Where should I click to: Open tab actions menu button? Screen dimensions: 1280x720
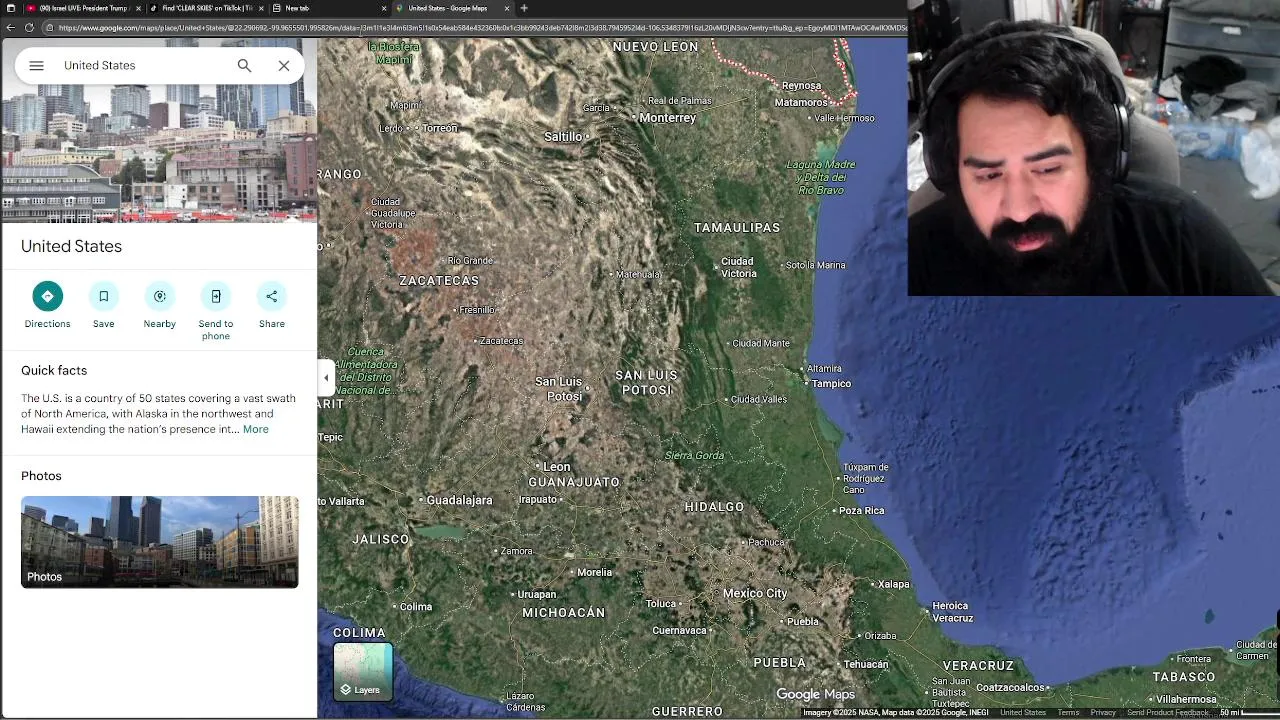pos(9,8)
